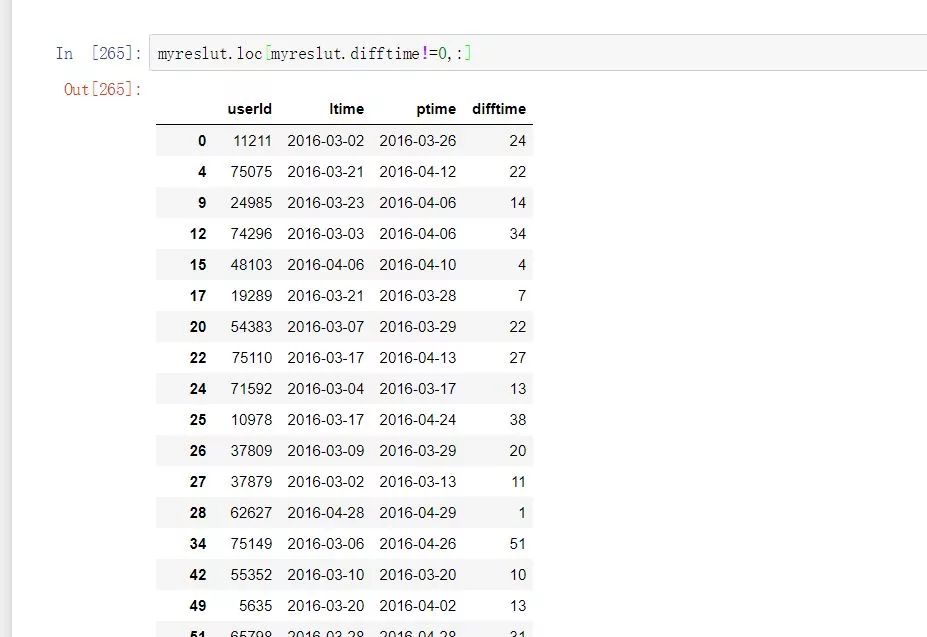
Task: Click userId cell 54383
Action: coord(251,326)
